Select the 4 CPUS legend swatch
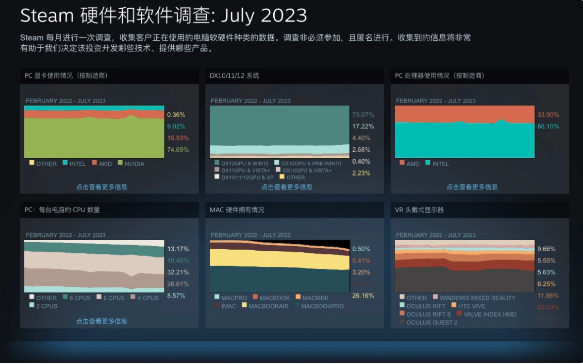This screenshot has width=583, height=364. click(x=133, y=297)
